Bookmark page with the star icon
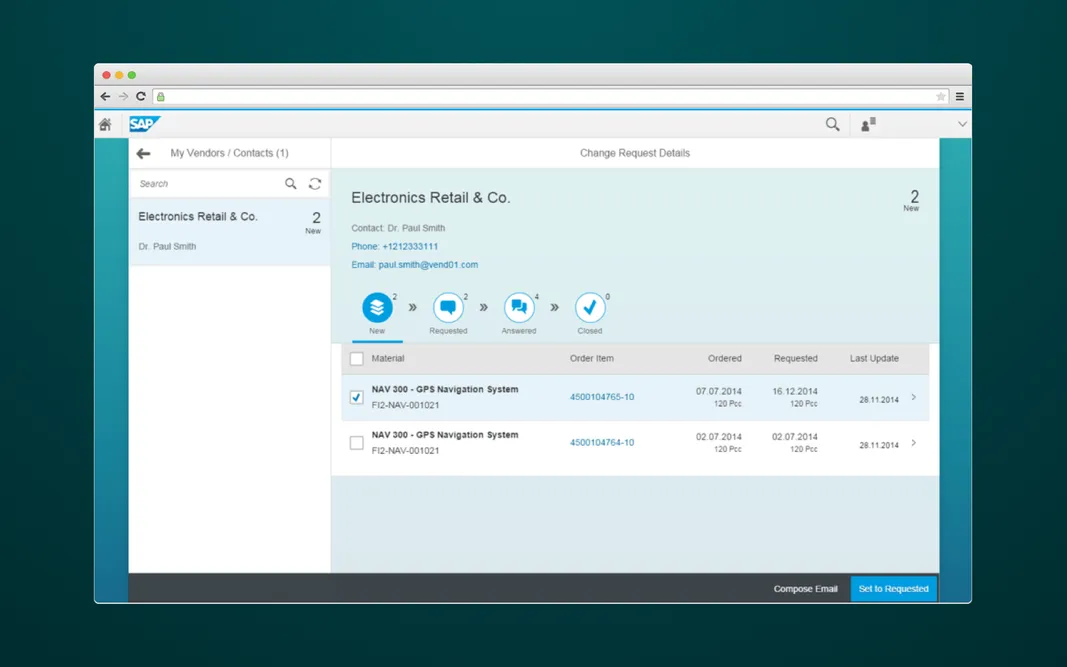1067x667 pixels. [x=940, y=97]
